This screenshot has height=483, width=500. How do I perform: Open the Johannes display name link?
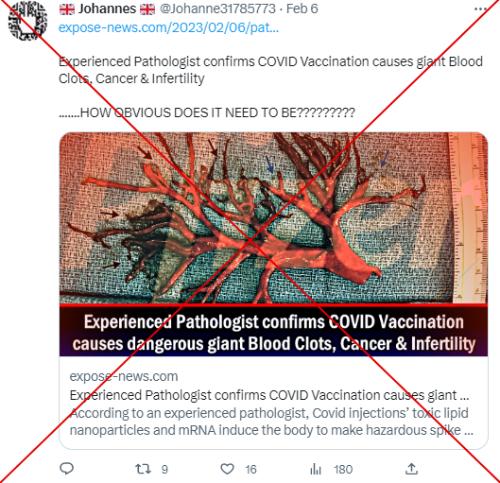[x=107, y=9]
